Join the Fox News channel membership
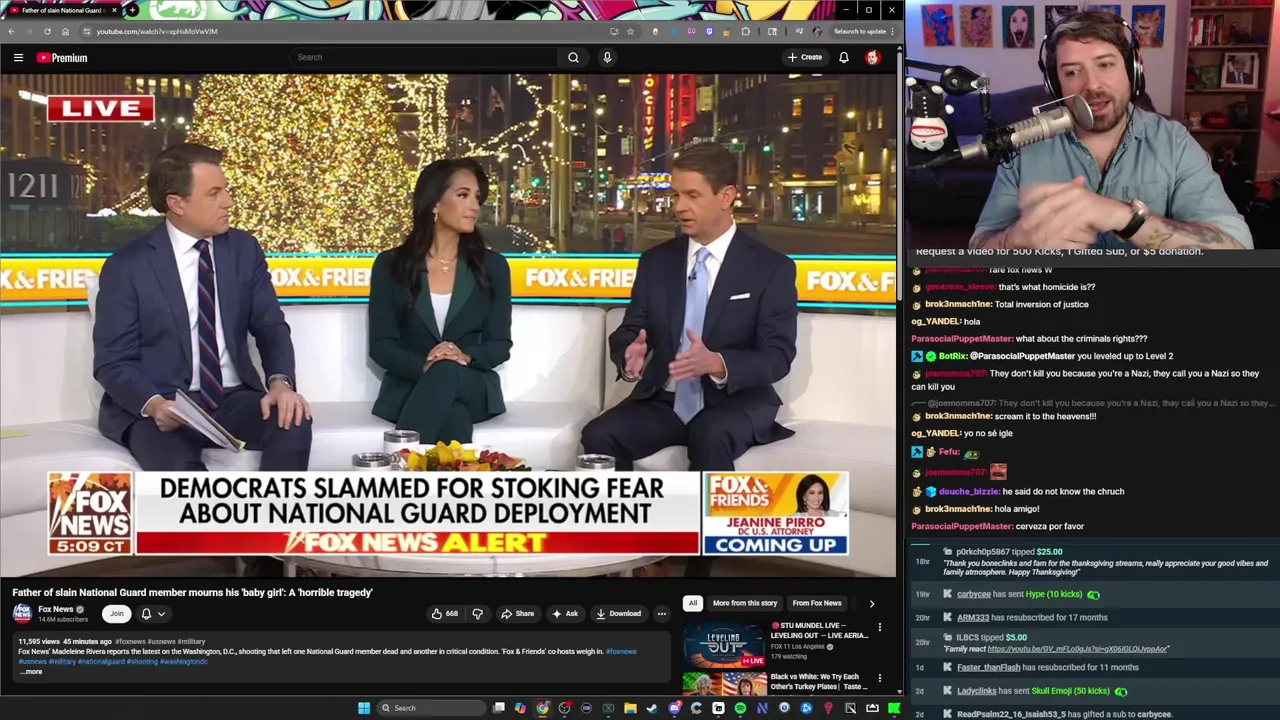The height and width of the screenshot is (720, 1280). click(x=117, y=614)
